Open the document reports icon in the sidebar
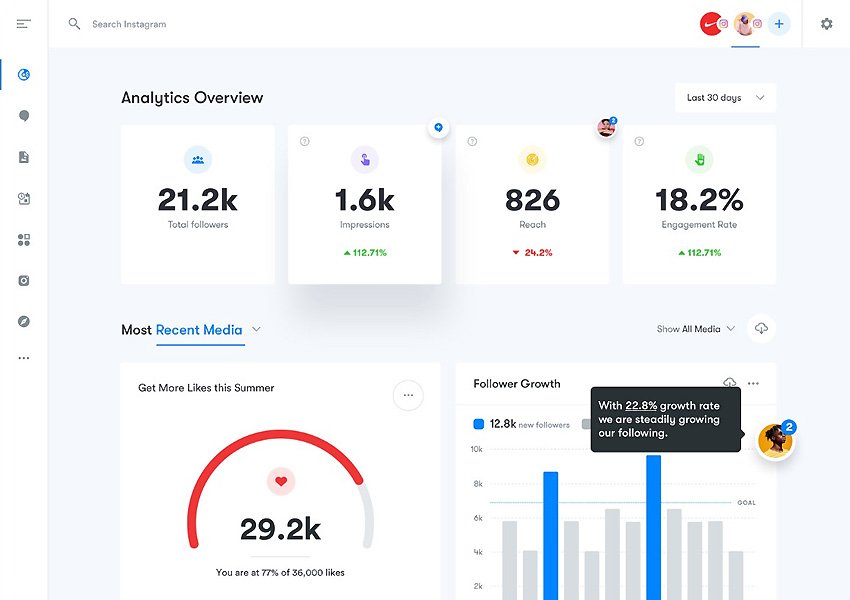 (x=24, y=157)
